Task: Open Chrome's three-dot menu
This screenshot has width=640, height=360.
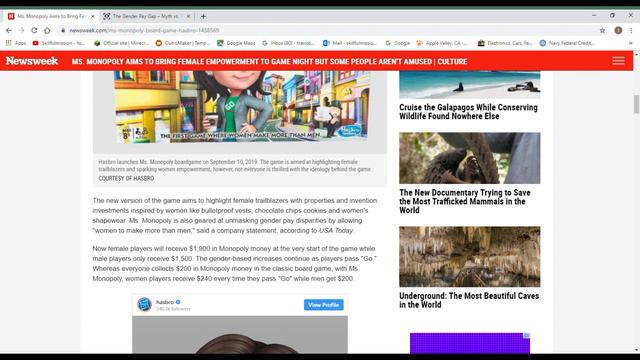Action: 631,30
